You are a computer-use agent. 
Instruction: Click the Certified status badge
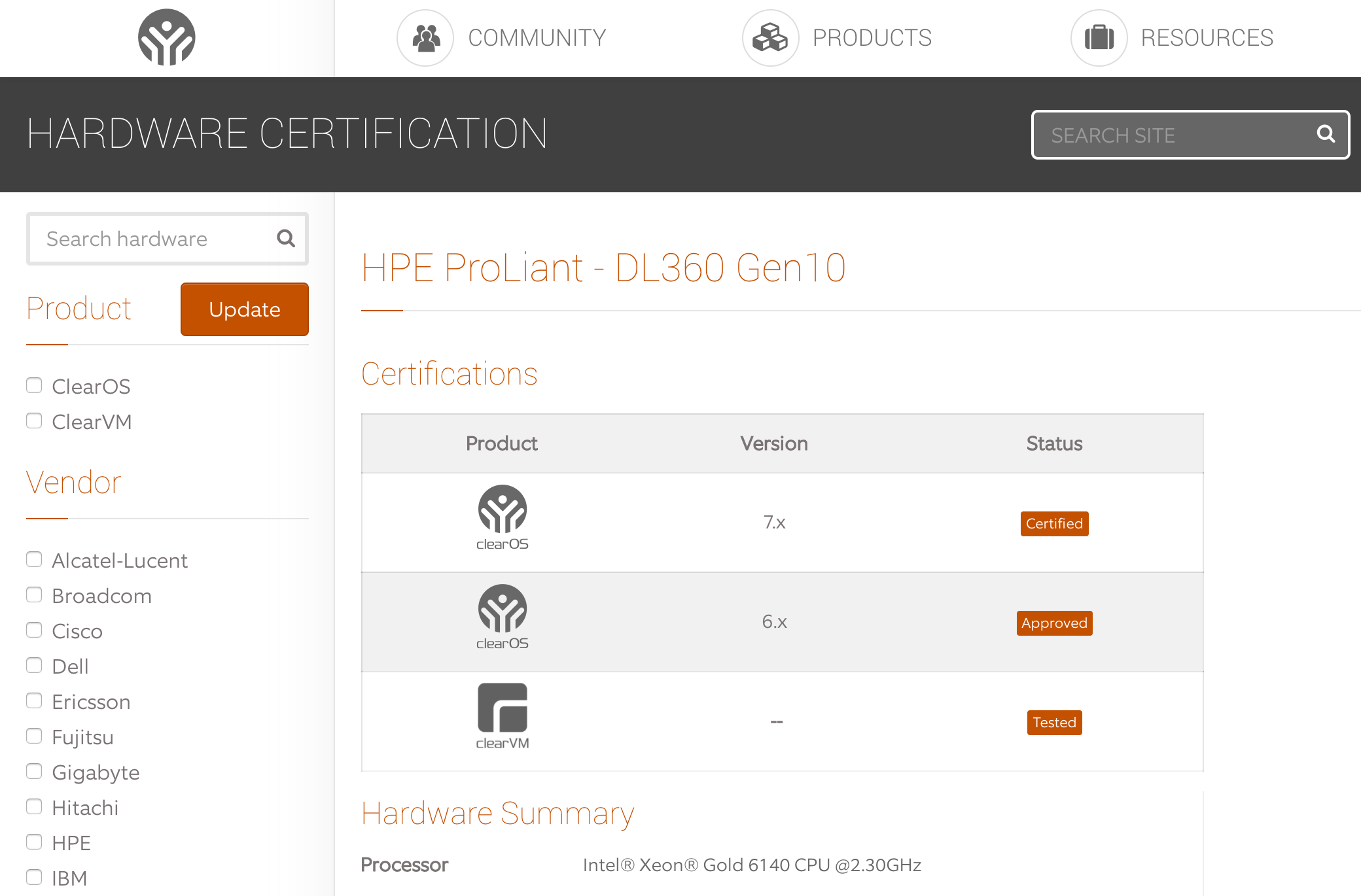1054,524
